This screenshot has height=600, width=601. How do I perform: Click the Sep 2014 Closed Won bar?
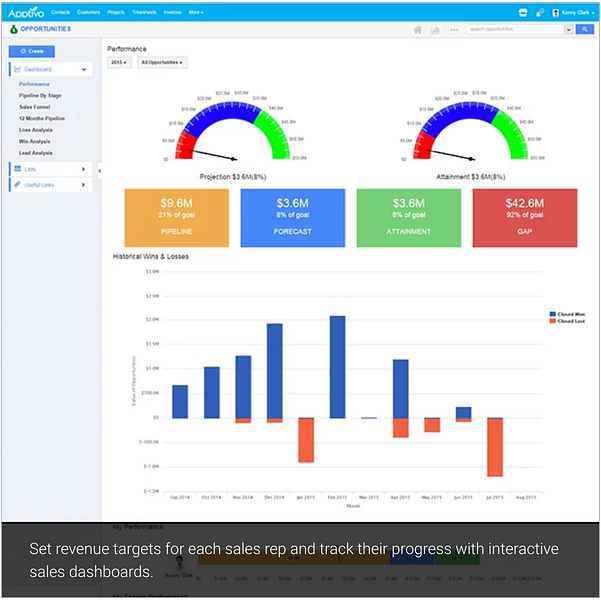click(180, 401)
